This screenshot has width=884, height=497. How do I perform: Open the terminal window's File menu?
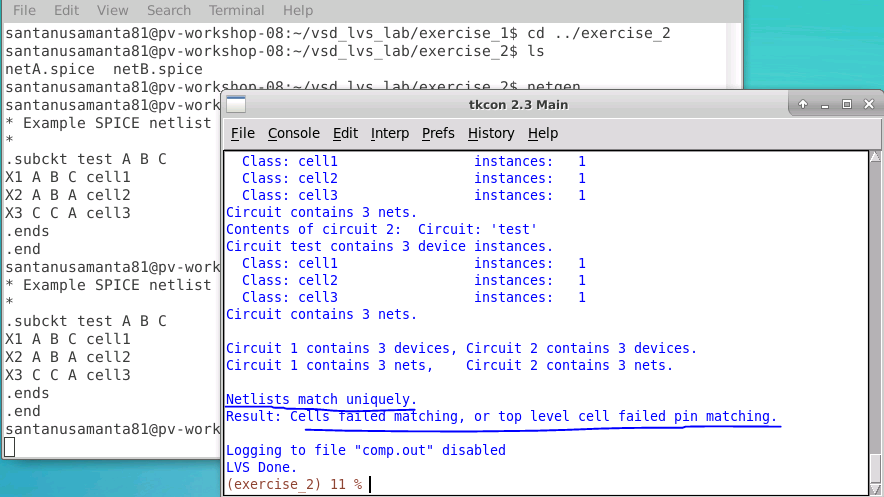[24, 10]
